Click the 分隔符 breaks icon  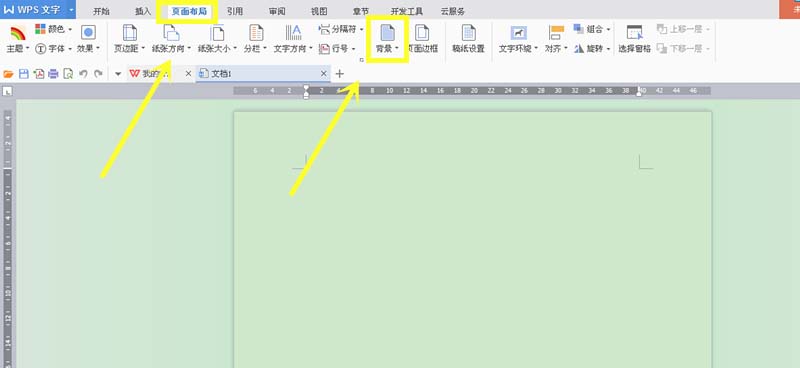[x=324, y=30]
